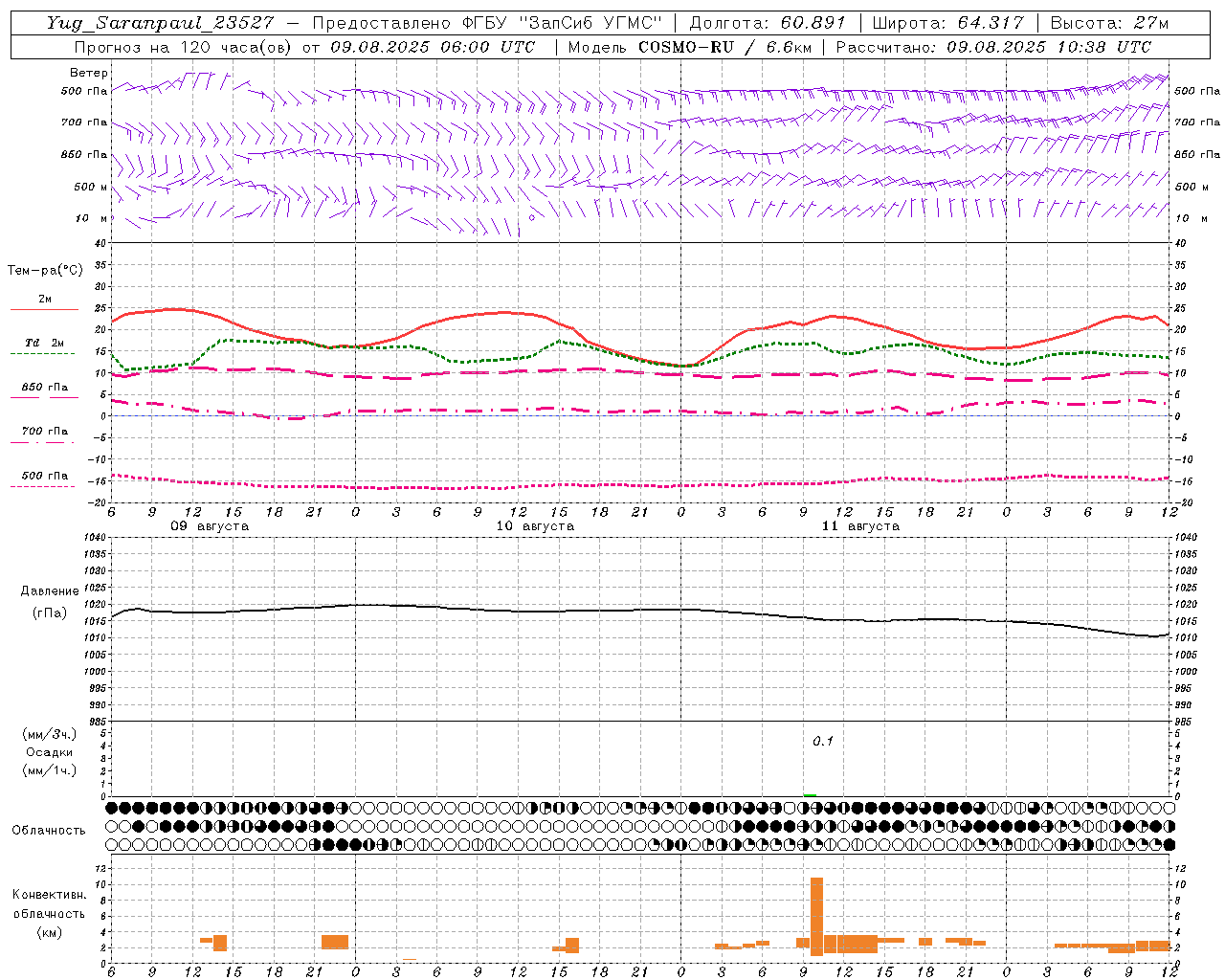Viewport: 1225px width, 980px height.
Task: Click the (мм/1ч.) precipitation unit label
Action: click(50, 770)
